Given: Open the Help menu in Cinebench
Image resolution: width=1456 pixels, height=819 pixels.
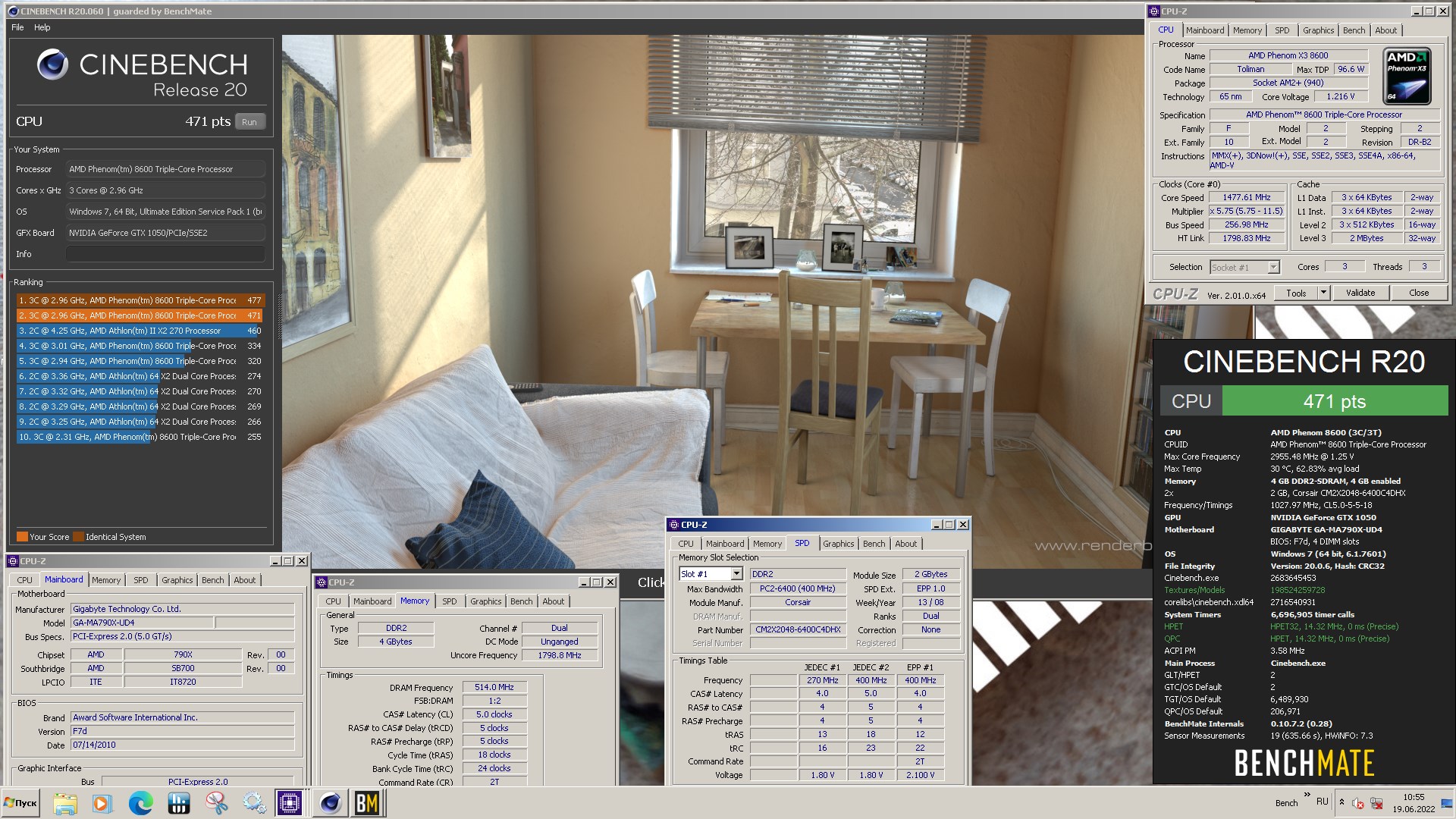Looking at the screenshot, I should [x=42, y=27].
